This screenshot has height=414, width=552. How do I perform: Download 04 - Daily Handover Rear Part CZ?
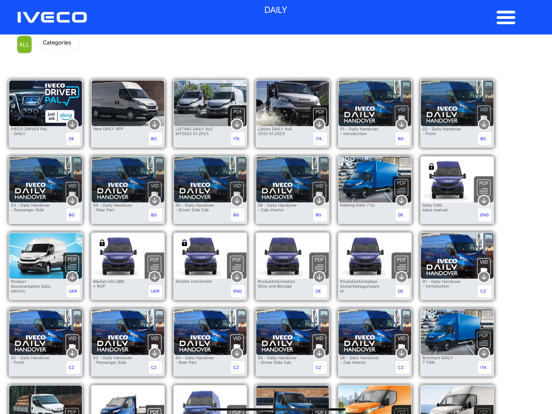click(x=237, y=353)
